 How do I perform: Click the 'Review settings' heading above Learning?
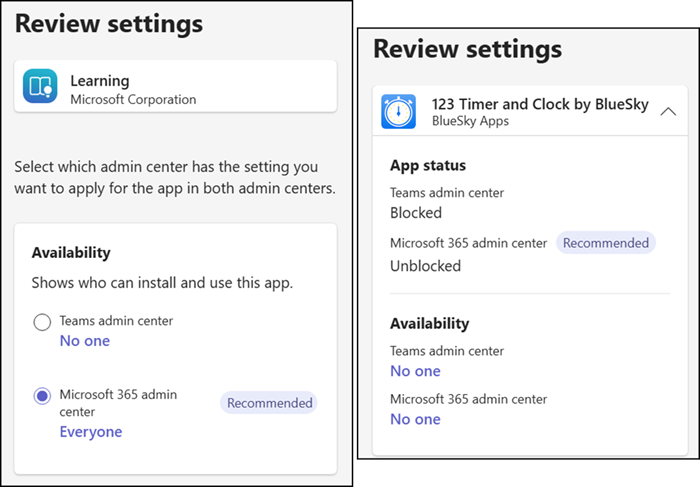109,24
